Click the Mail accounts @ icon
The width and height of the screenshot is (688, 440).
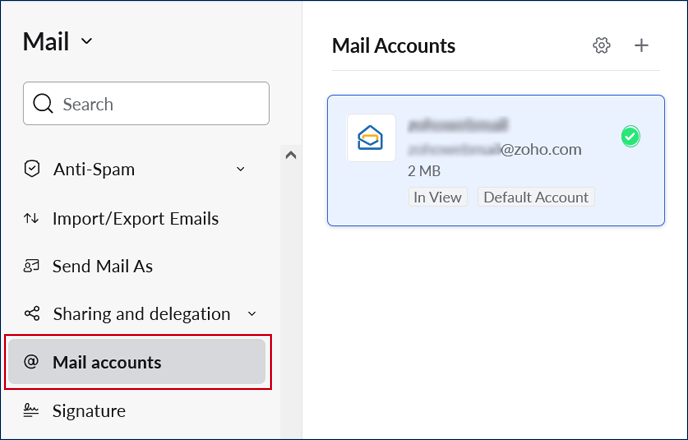(x=31, y=361)
